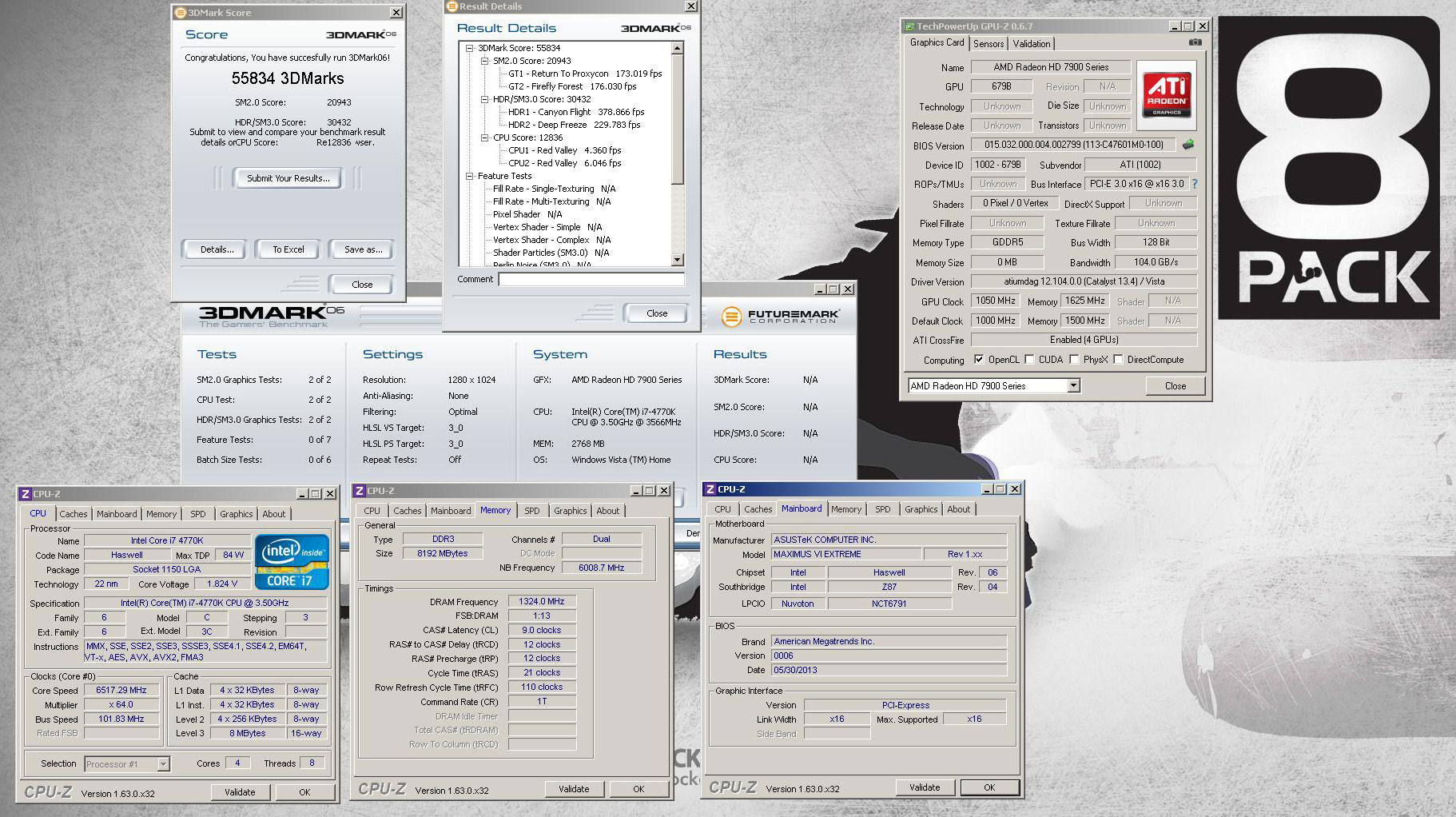Uncheck the OpenCL checkbox
1456x817 pixels.
[x=979, y=360]
